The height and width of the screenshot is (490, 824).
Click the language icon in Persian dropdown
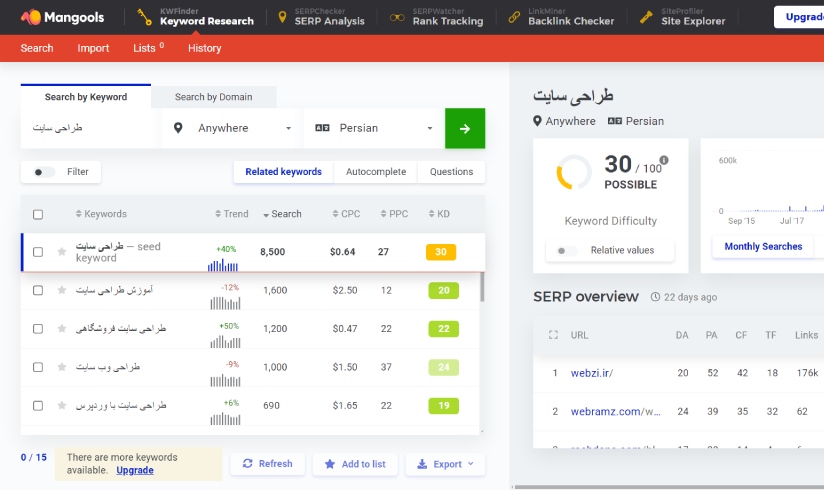coord(322,128)
